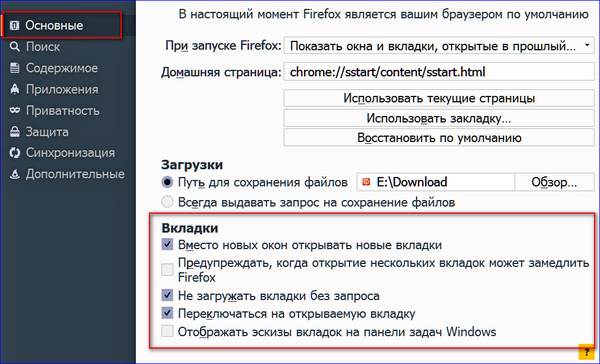Click the lock icon next to Защита
Viewport: 600px width, 364px height.
coord(15,132)
